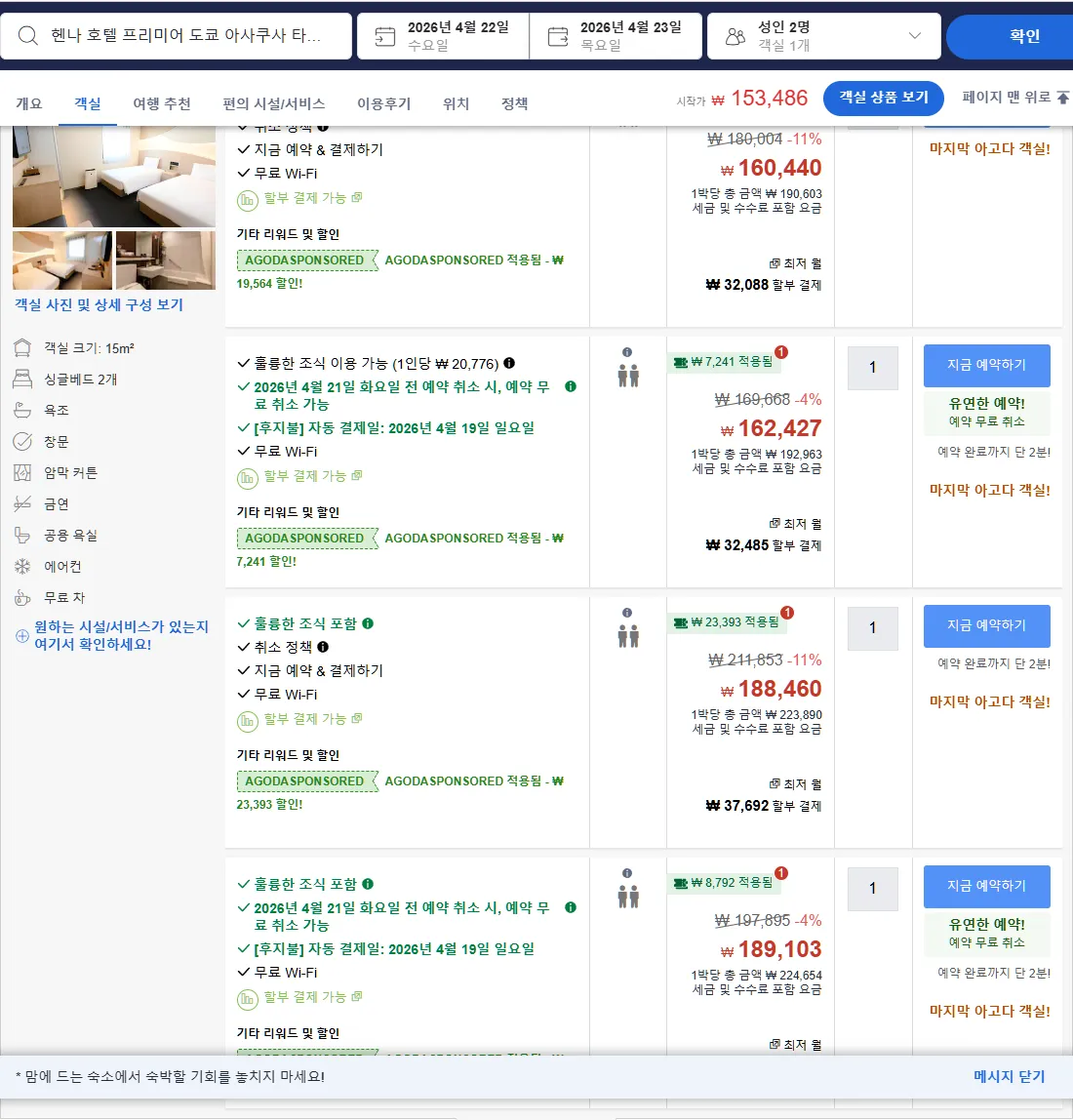
Task: Select the 객실 tab
Action: [88, 103]
